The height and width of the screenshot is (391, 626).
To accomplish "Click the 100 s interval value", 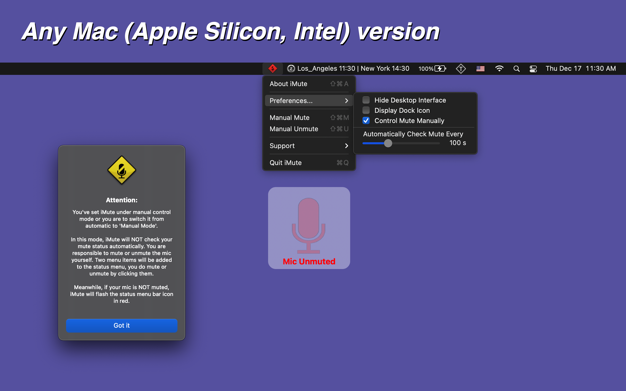I will [458, 143].
